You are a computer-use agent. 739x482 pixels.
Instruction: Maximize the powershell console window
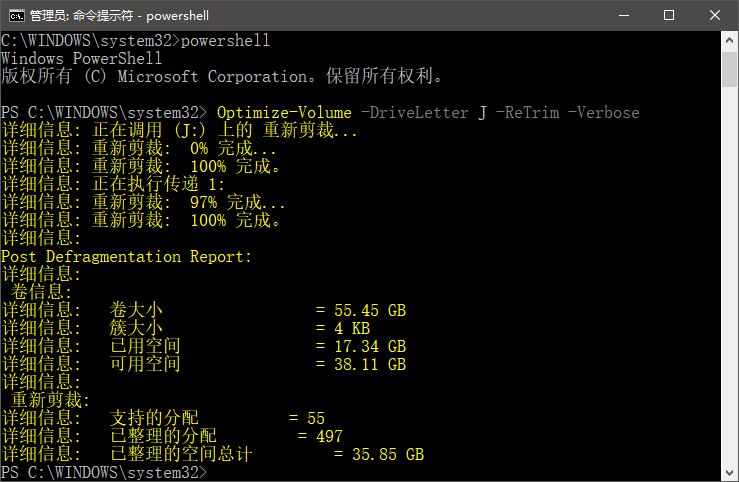tap(668, 15)
